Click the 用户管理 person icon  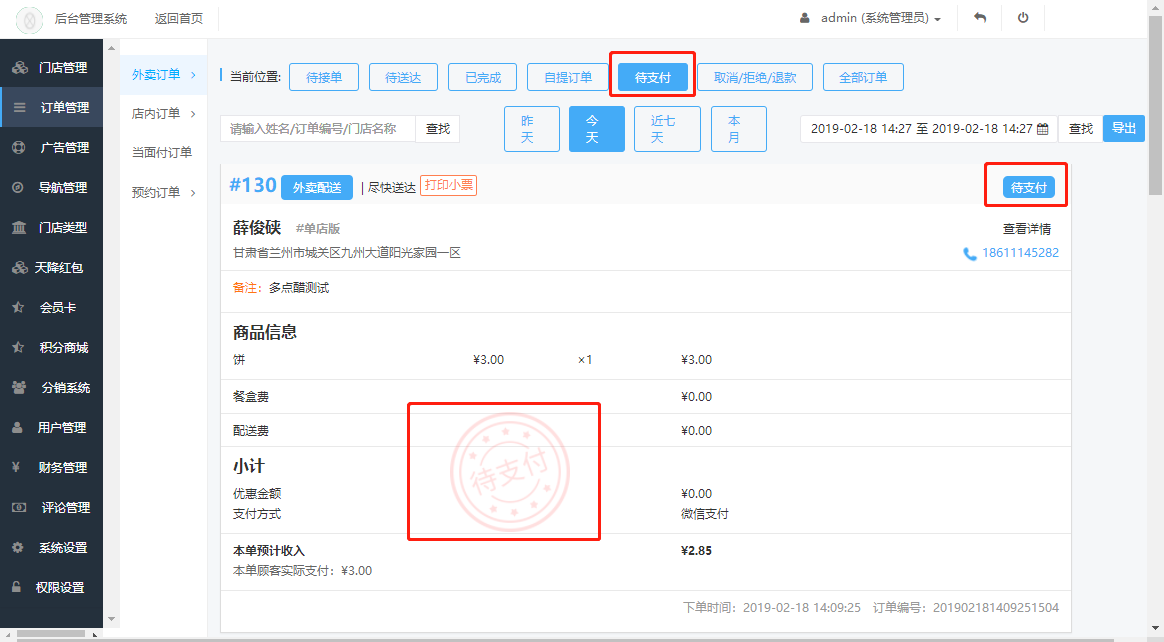18,428
